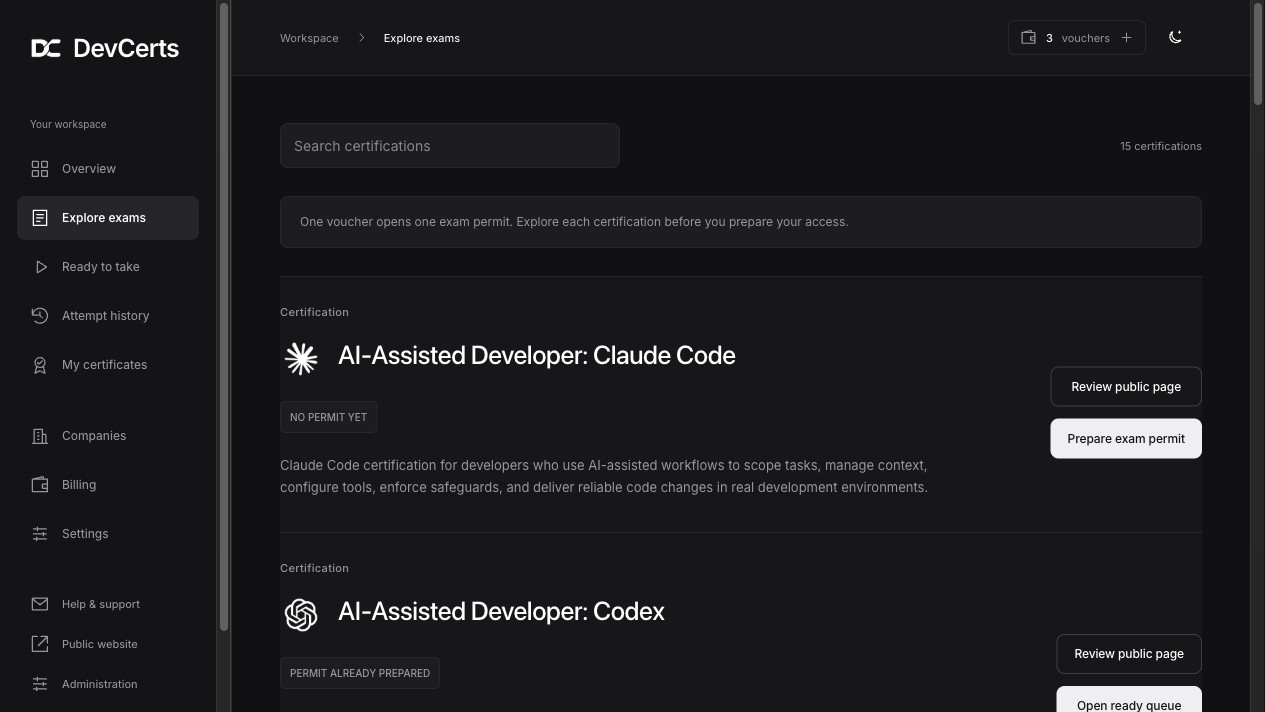The image size is (1265, 712).
Task: Click the Claude Code certification description
Action: point(604,477)
